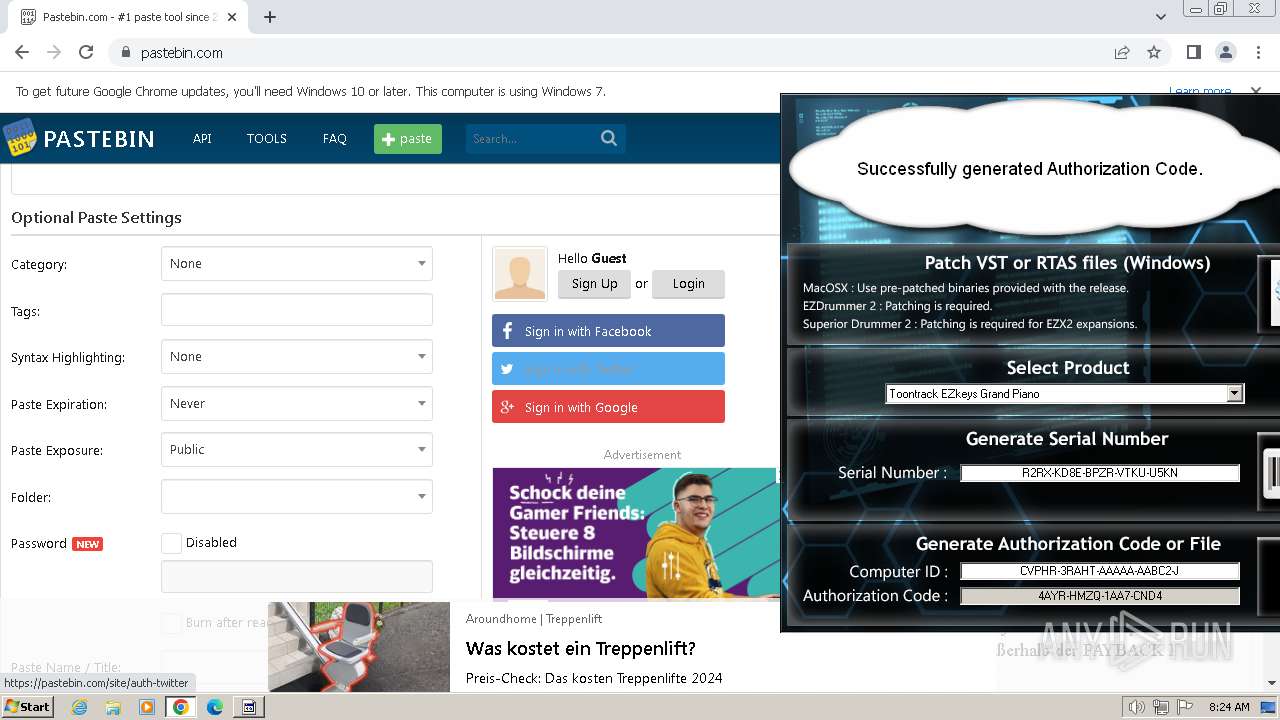Open the File Explorer taskbar icon

[113, 707]
